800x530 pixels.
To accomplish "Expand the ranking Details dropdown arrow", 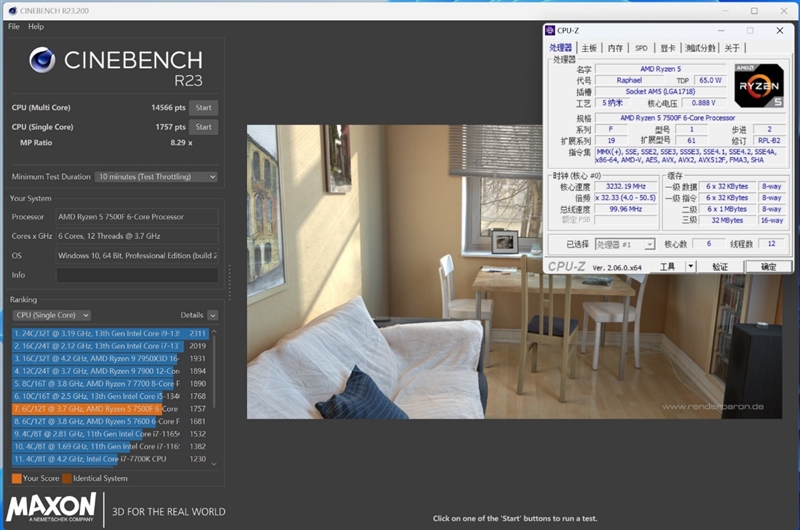I will 213,315.
